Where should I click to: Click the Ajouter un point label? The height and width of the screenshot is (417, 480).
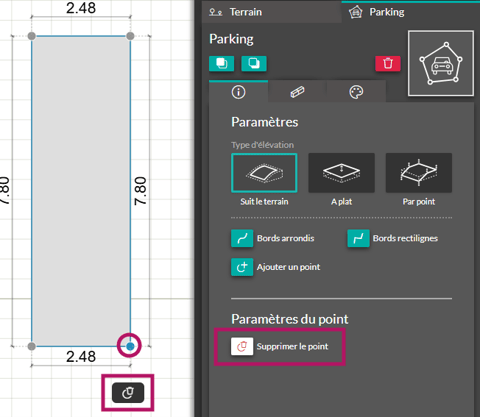point(288,267)
